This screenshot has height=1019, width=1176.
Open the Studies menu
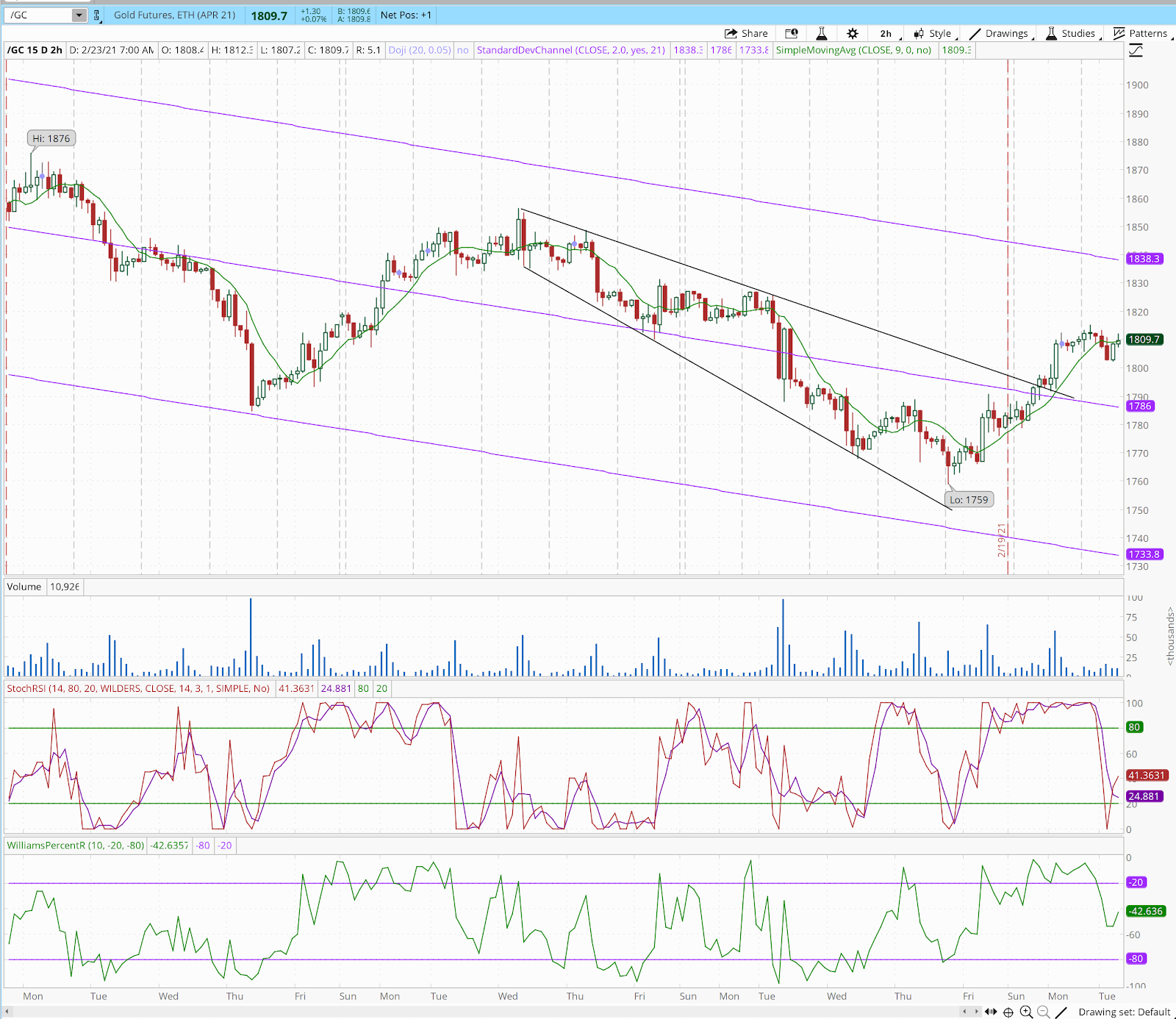[x=1073, y=33]
